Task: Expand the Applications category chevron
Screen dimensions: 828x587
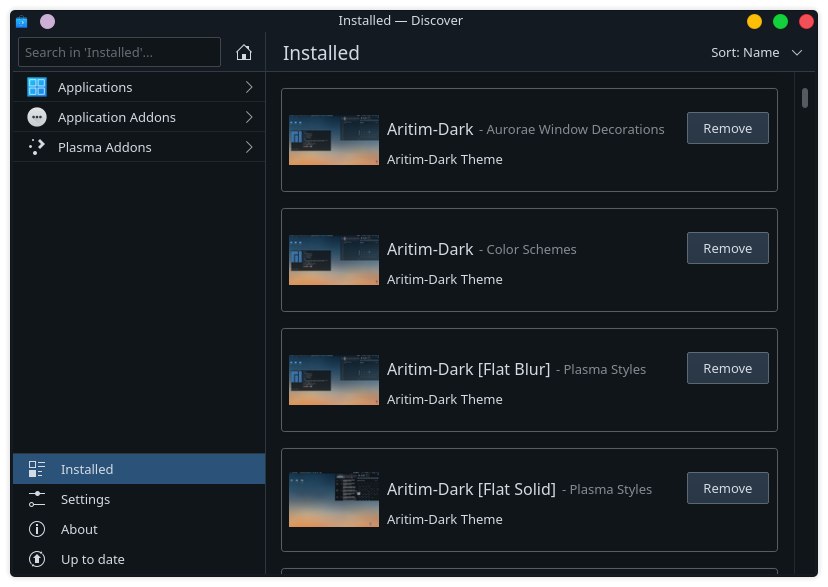Action: (x=249, y=87)
